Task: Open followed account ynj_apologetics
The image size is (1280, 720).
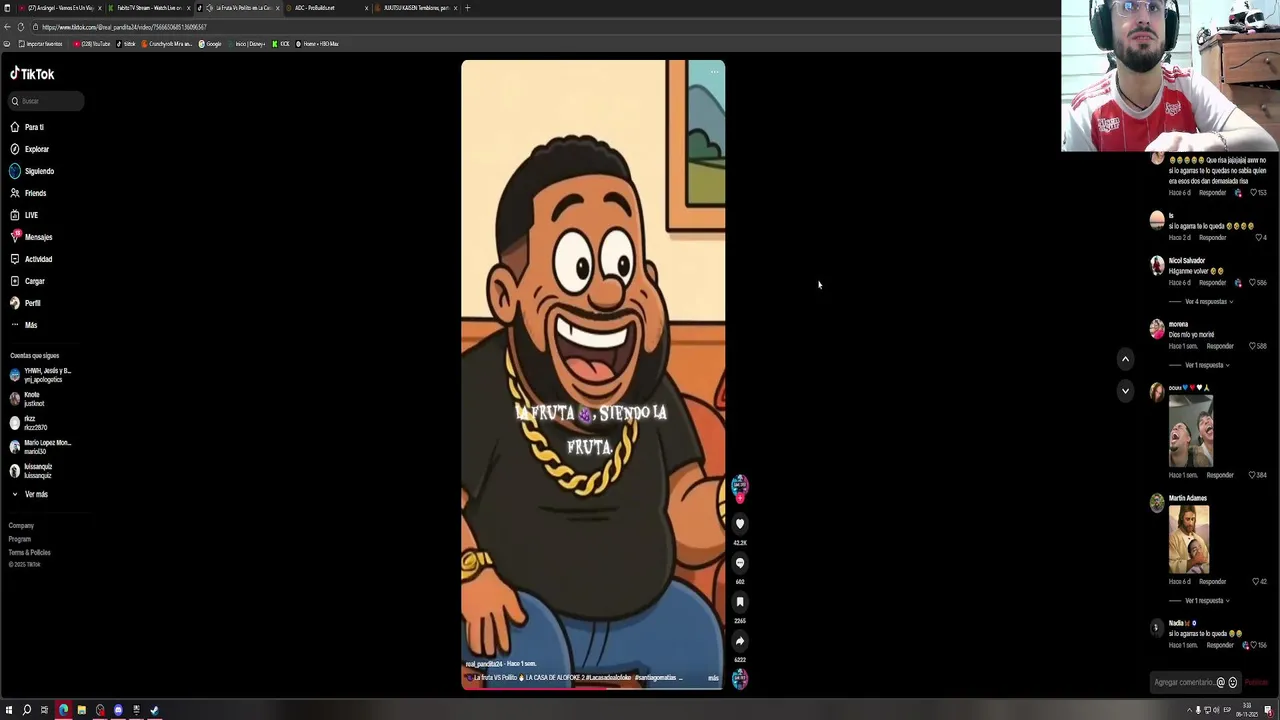Action: 40,375
